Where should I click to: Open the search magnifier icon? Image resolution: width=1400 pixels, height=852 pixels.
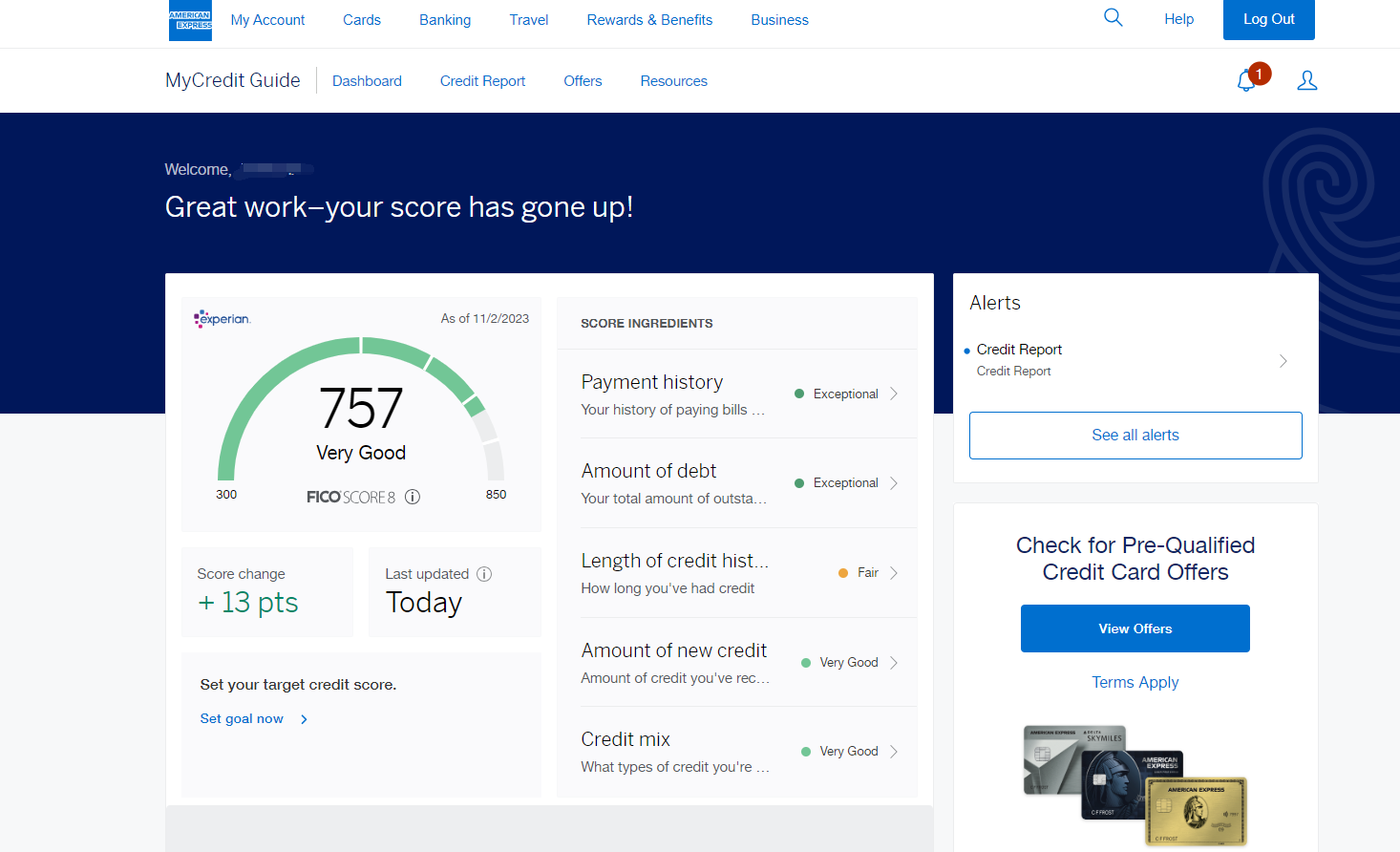[1113, 17]
